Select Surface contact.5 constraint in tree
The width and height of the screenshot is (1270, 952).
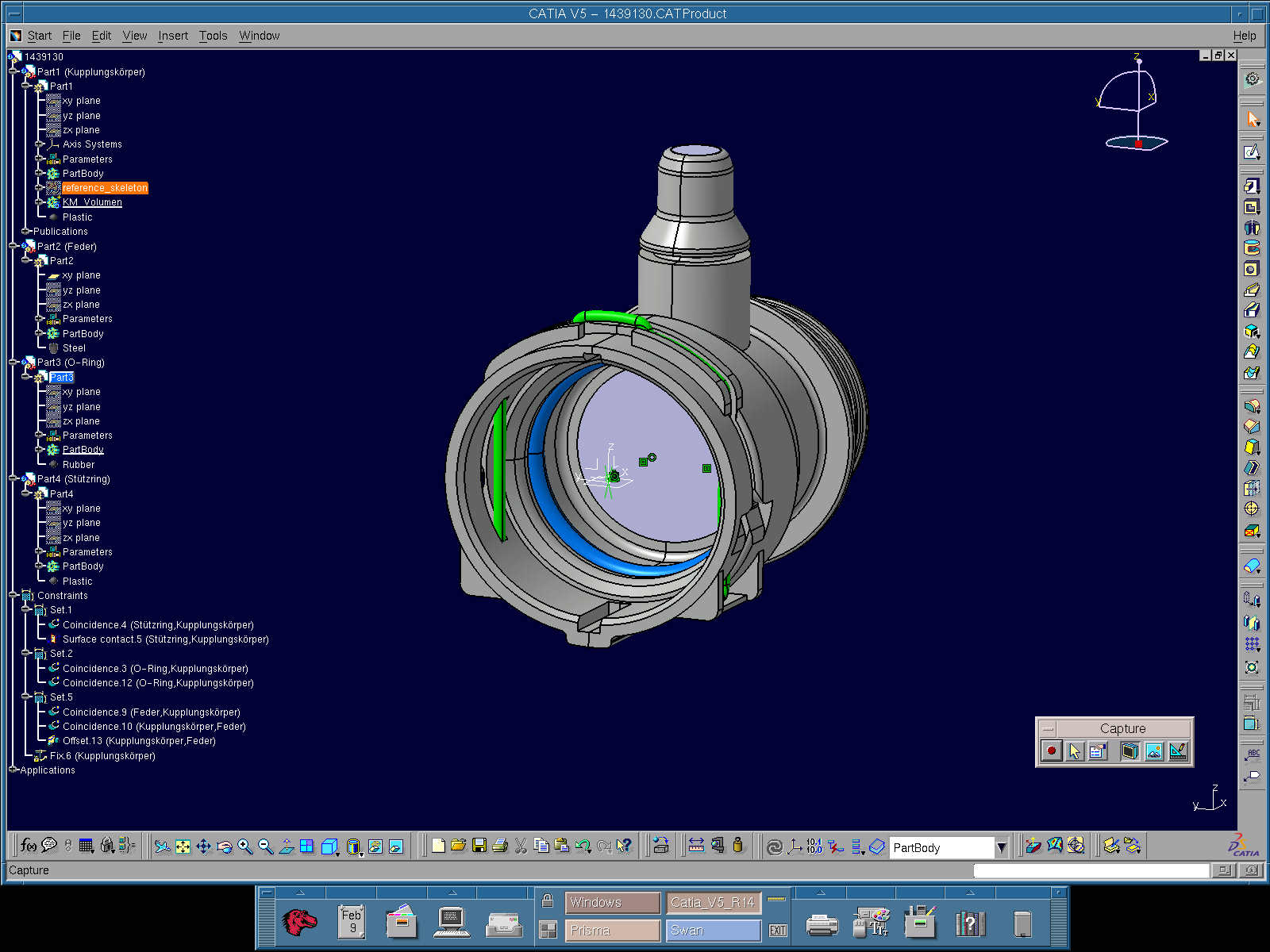165,639
